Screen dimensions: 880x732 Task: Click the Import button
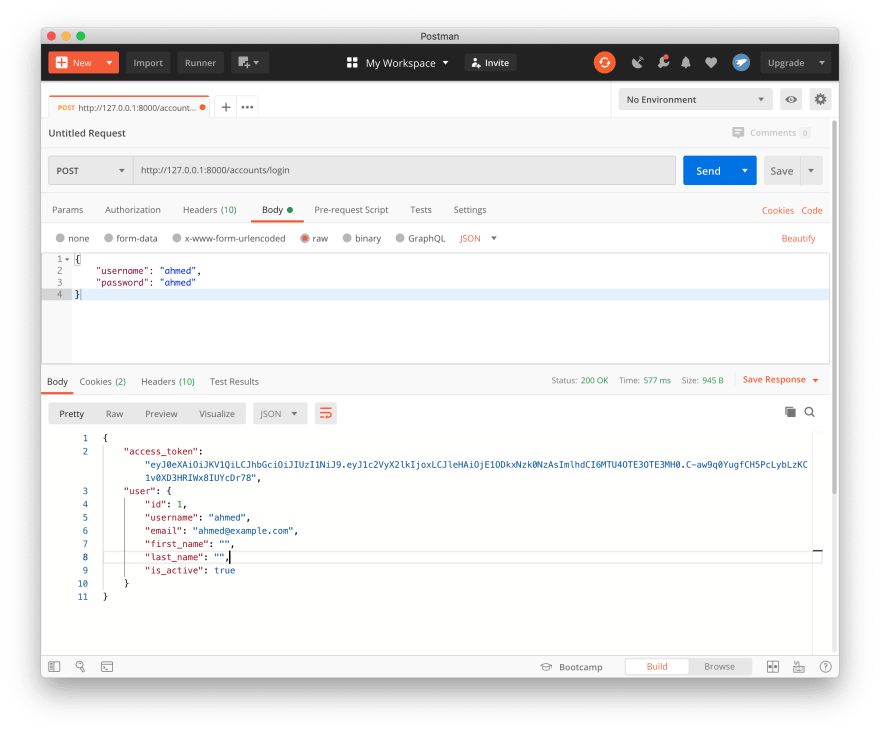tap(148, 62)
